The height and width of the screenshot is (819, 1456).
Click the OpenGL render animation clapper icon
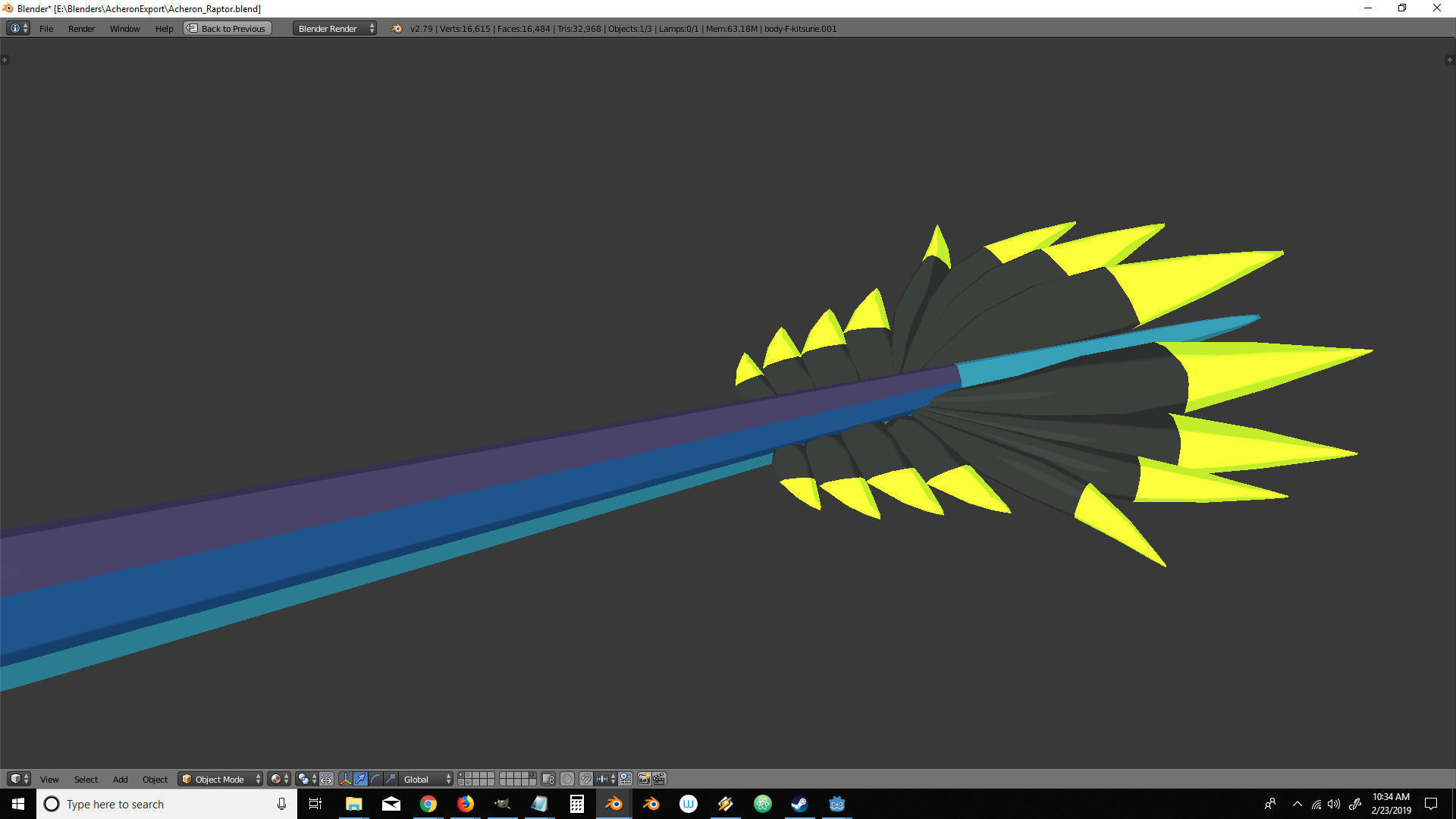coord(659,779)
